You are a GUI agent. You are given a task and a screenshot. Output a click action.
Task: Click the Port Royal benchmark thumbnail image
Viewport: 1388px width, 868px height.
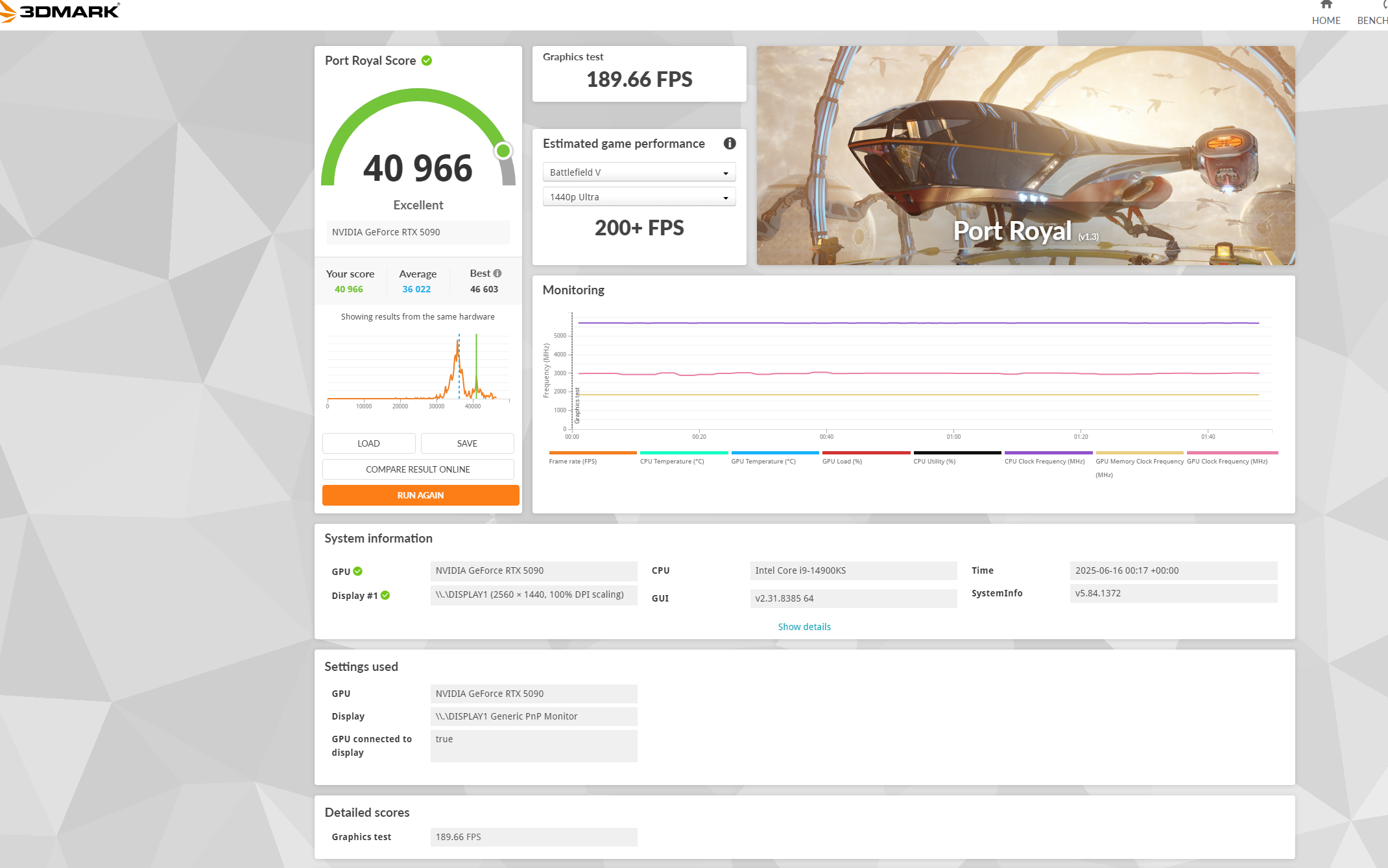click(x=1025, y=156)
